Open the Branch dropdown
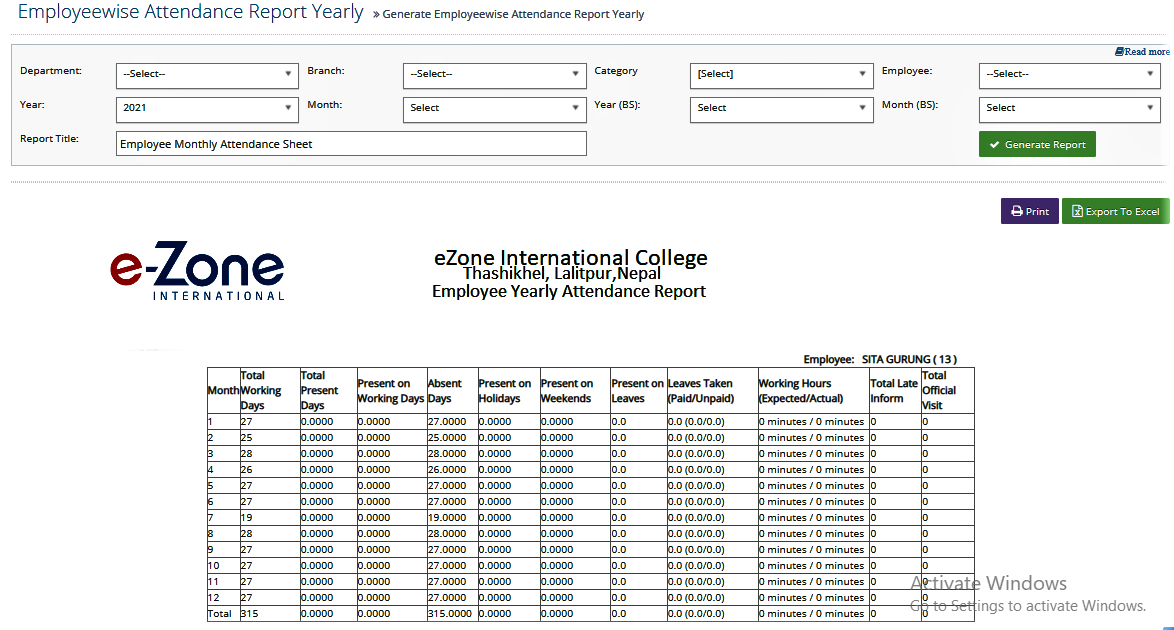 494,74
